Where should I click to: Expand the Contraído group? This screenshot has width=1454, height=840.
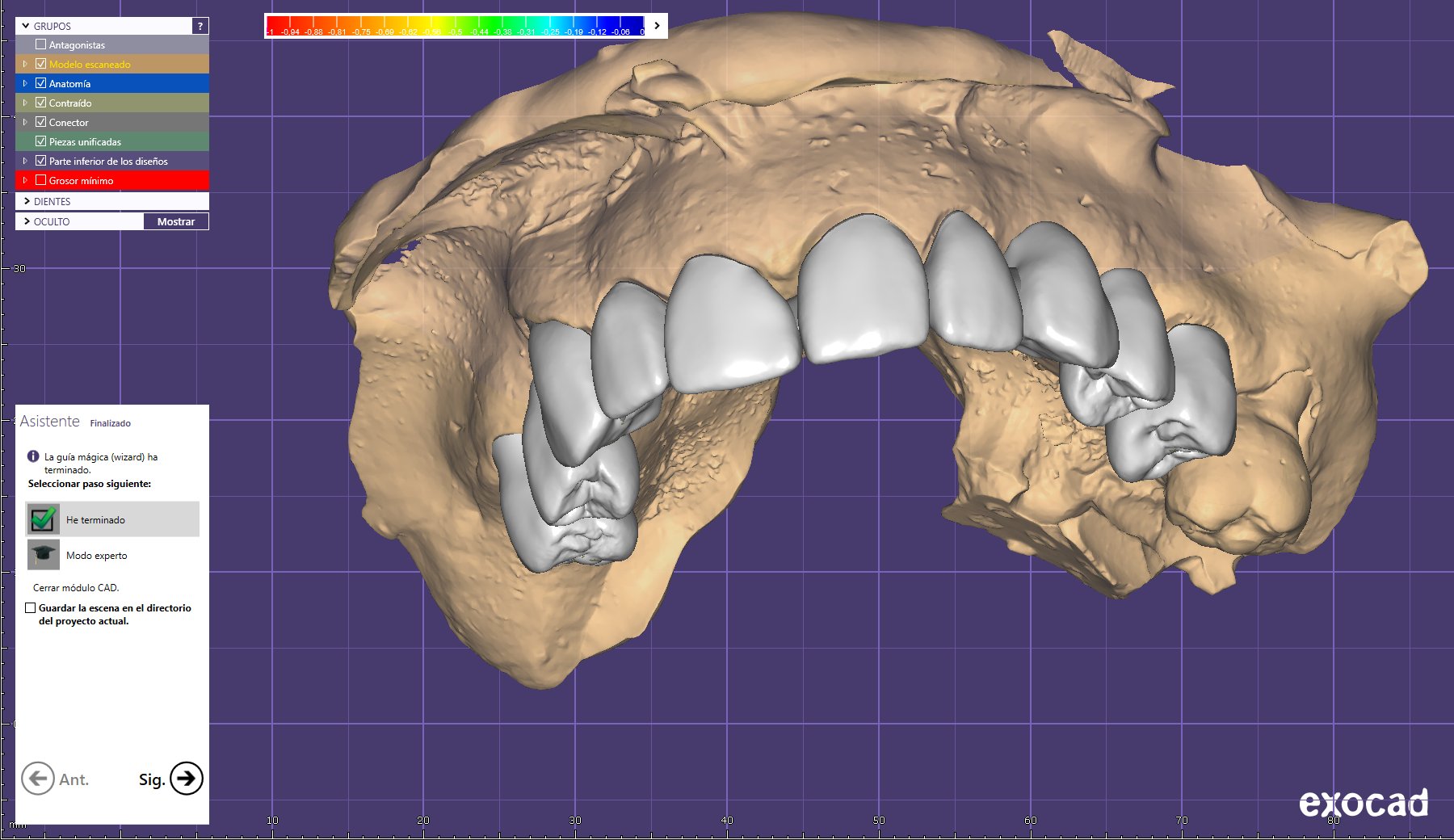pos(25,103)
